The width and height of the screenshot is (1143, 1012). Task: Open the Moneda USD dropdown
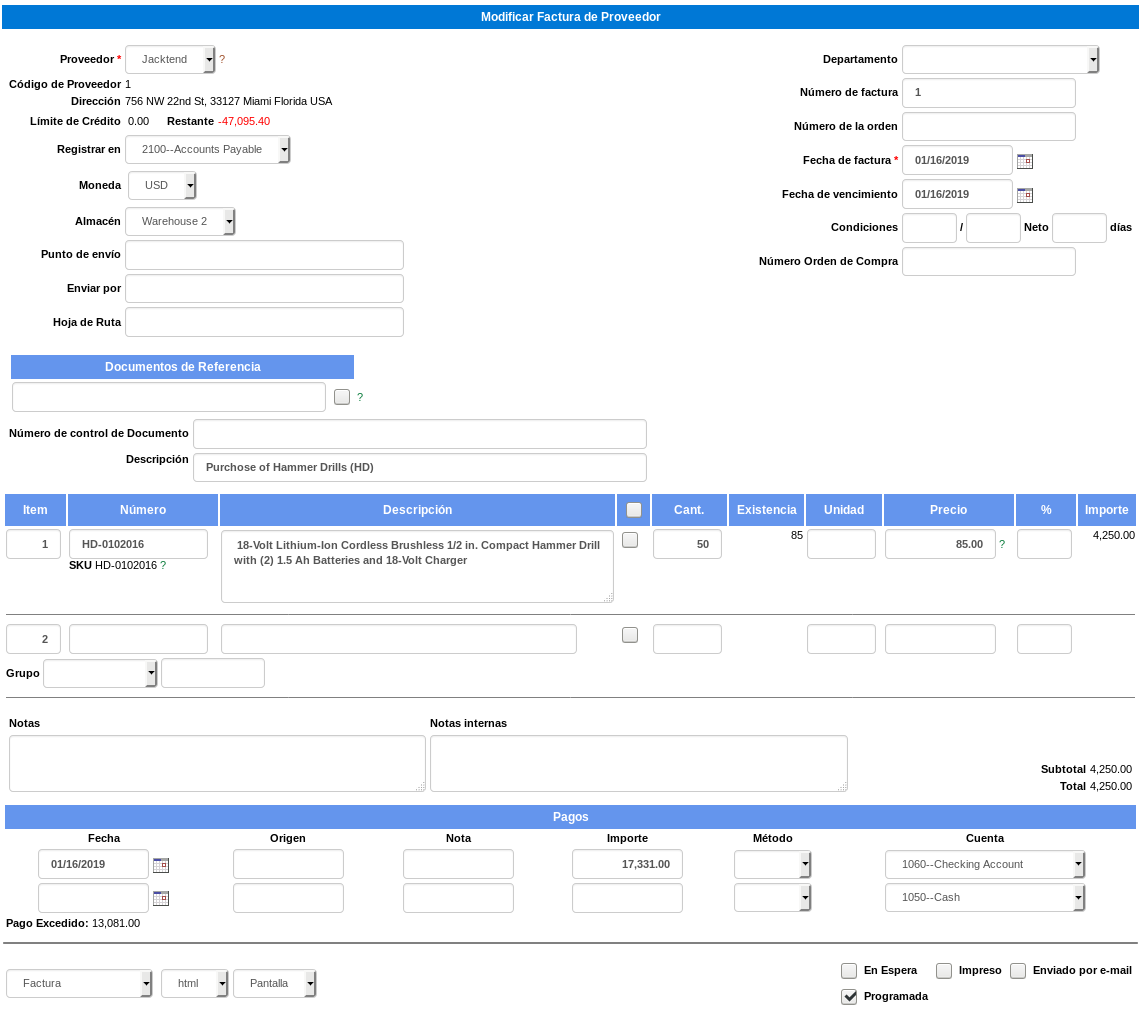[162, 185]
